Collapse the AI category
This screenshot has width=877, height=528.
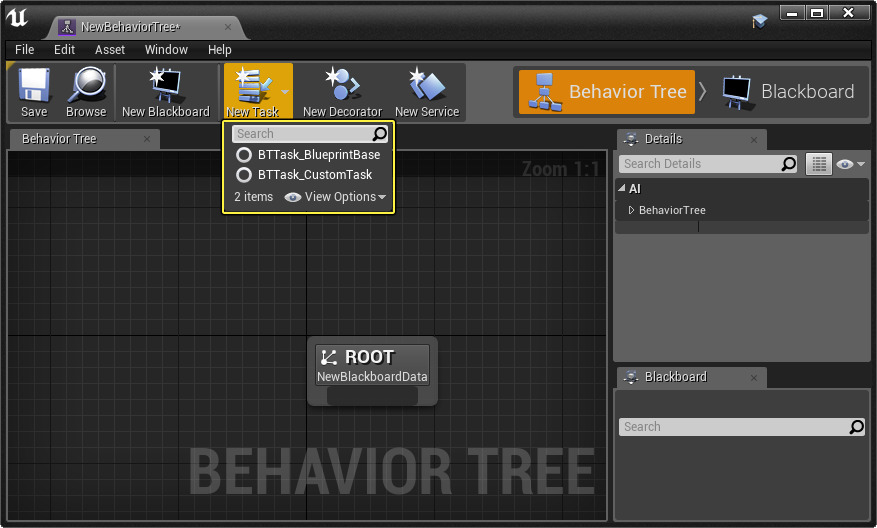pos(622,188)
